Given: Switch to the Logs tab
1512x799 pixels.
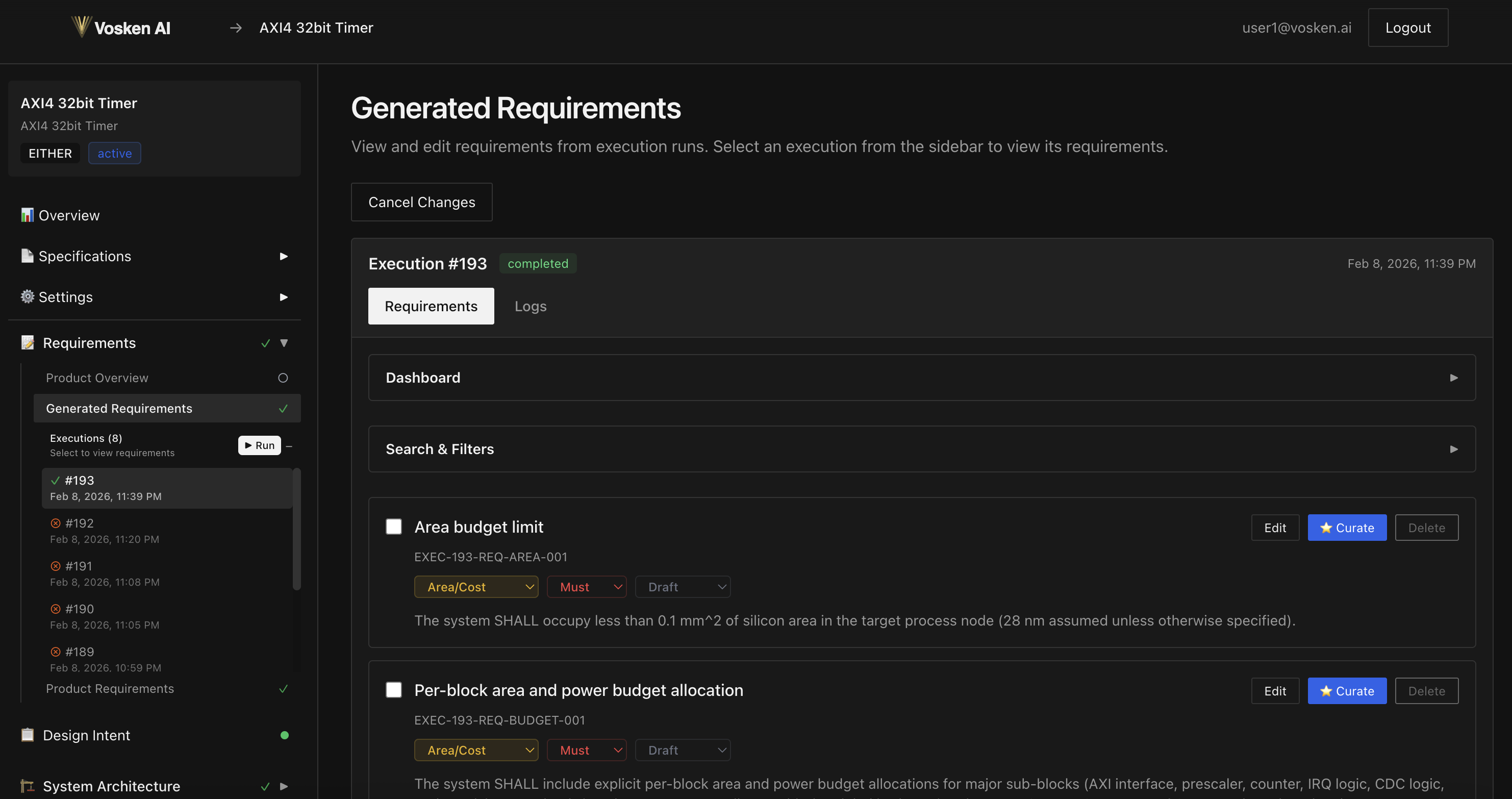Looking at the screenshot, I should 530,306.
